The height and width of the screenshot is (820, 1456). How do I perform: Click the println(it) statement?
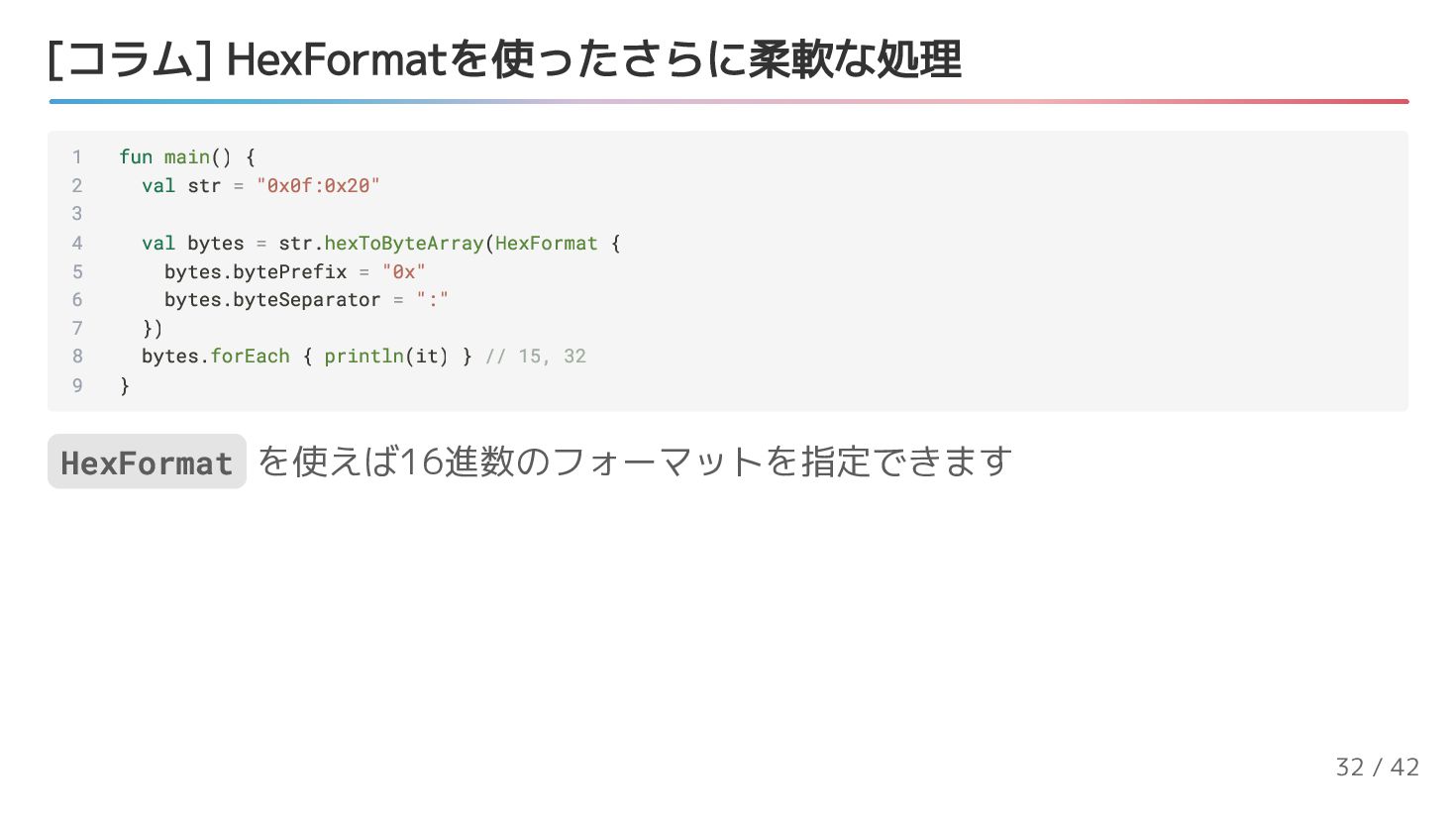click(x=386, y=356)
